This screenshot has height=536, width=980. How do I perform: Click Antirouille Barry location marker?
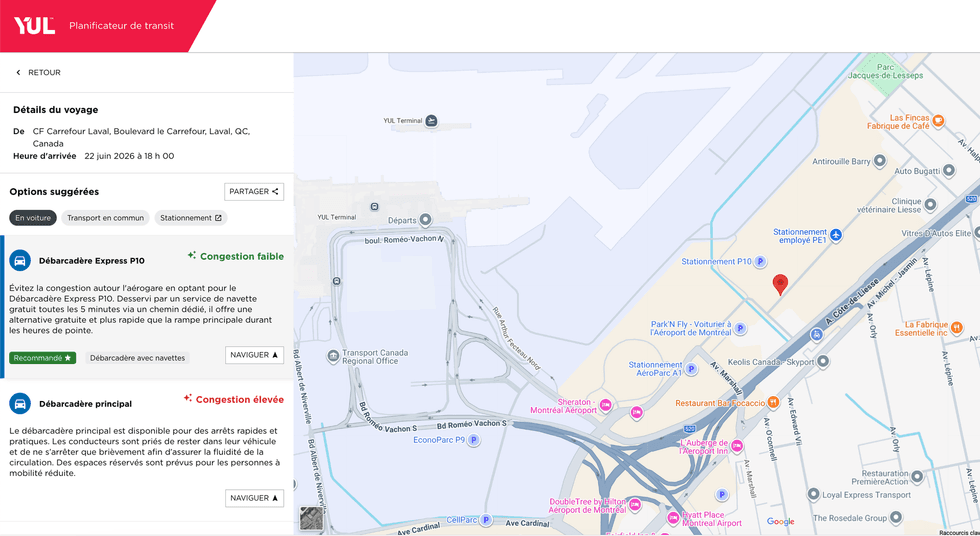point(879,162)
